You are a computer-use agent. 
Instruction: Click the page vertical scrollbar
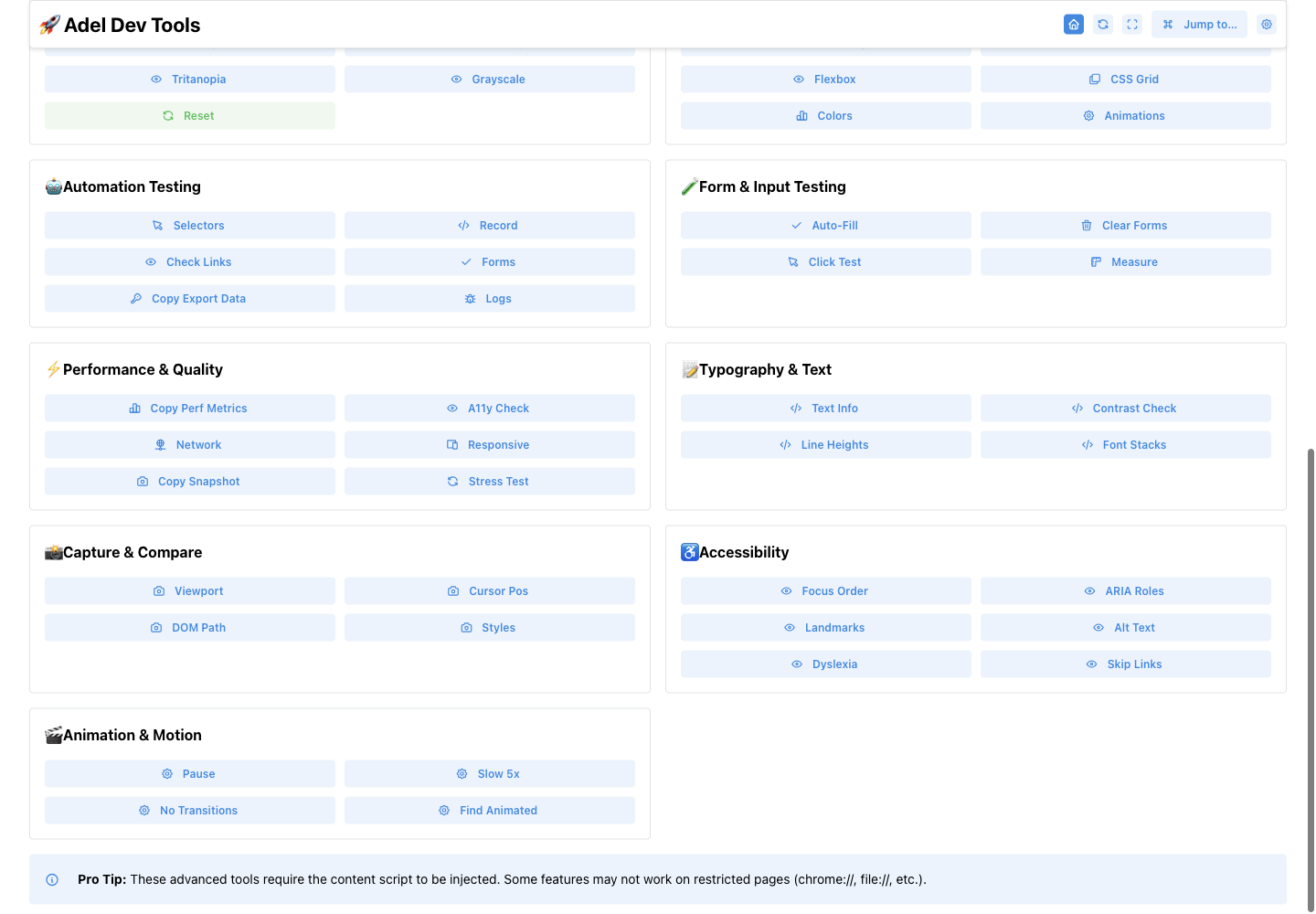1311,678
